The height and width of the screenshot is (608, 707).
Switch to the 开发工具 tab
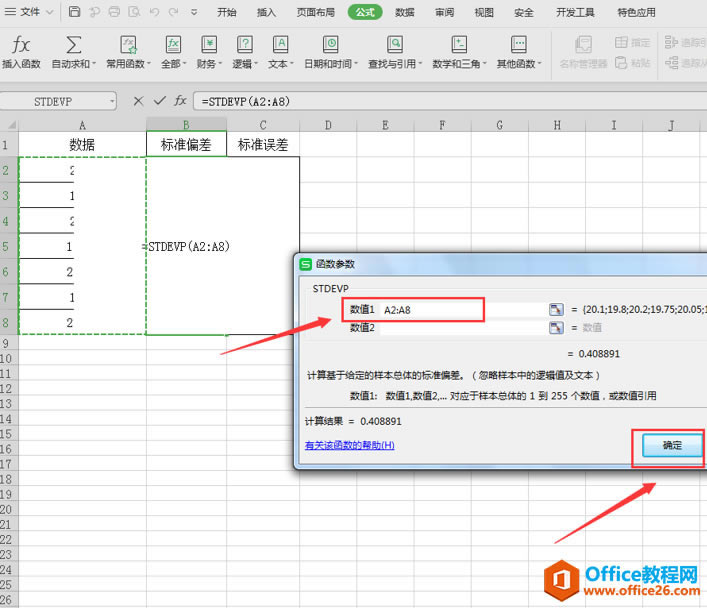click(575, 12)
